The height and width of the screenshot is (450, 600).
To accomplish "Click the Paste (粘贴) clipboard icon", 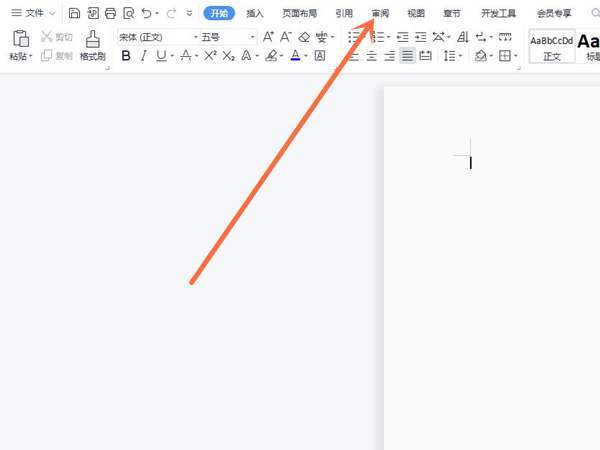I will 20,40.
